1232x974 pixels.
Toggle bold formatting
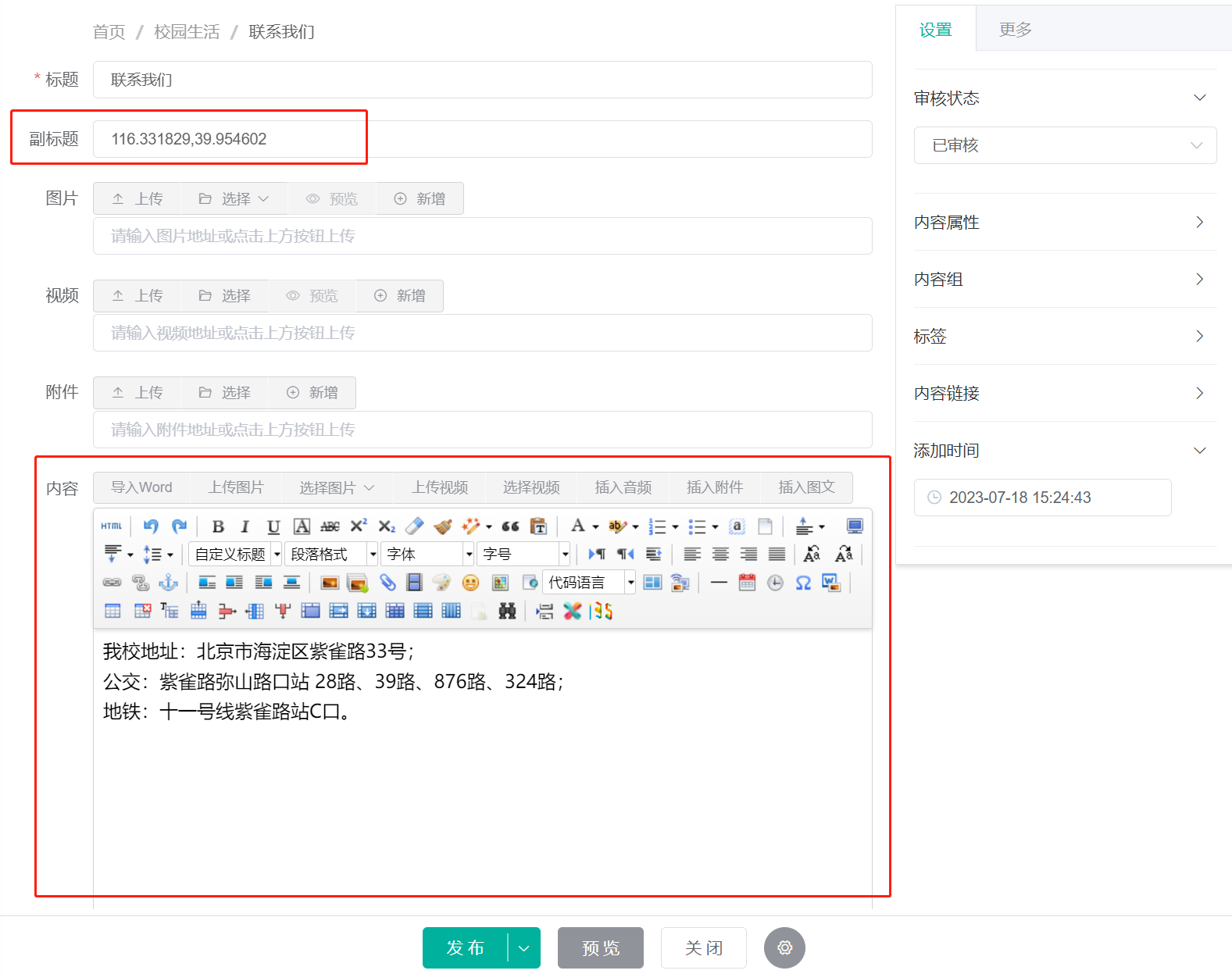coord(218,526)
